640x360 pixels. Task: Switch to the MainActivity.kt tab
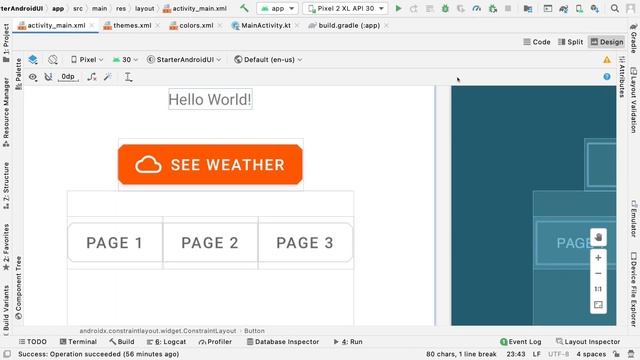pos(265,25)
